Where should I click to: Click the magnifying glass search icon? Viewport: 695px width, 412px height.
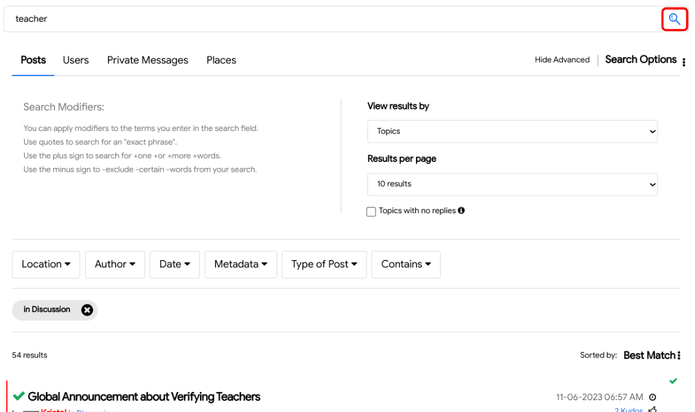tap(674, 19)
